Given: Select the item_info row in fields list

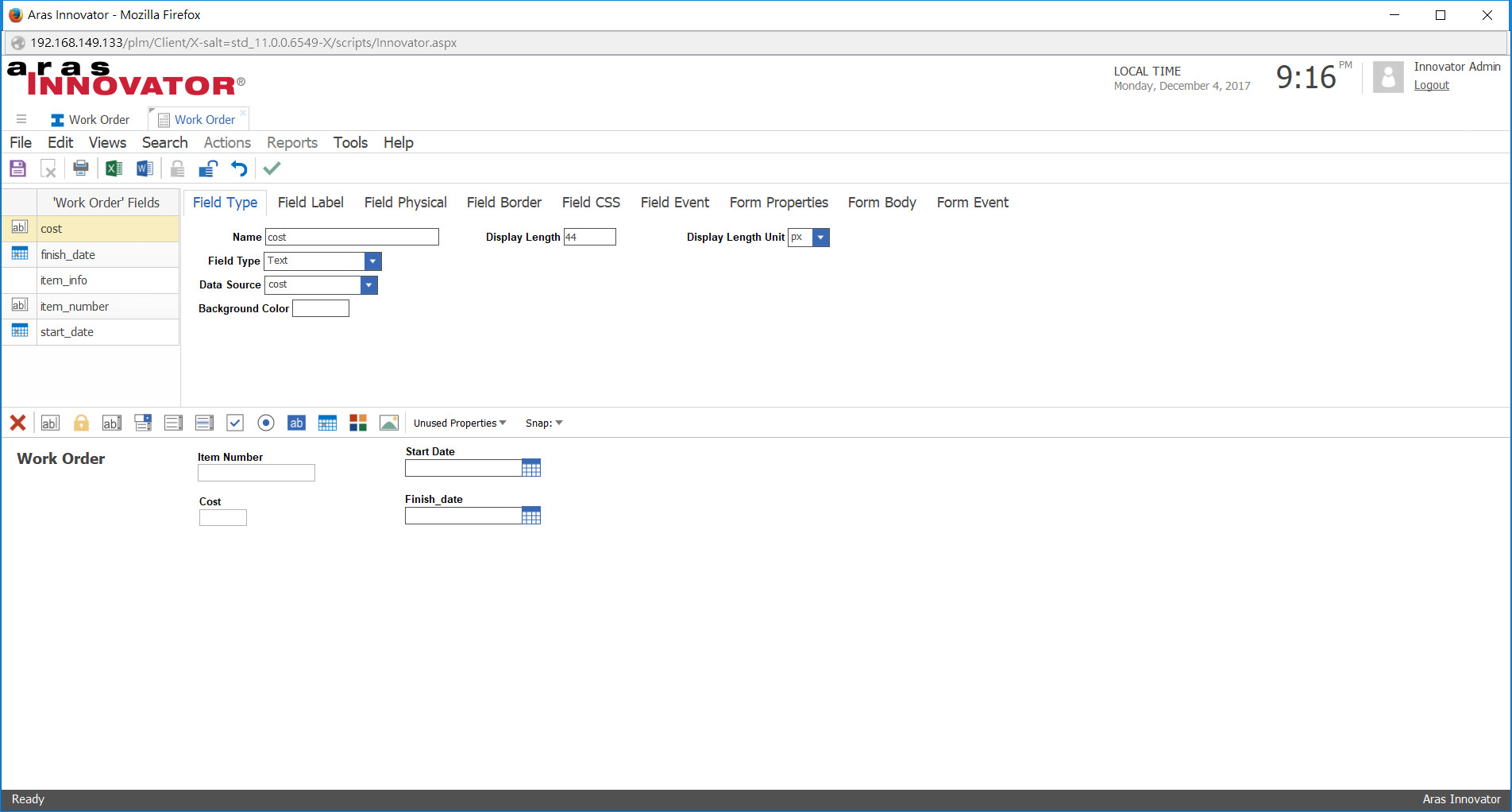Looking at the screenshot, I should (x=91, y=280).
